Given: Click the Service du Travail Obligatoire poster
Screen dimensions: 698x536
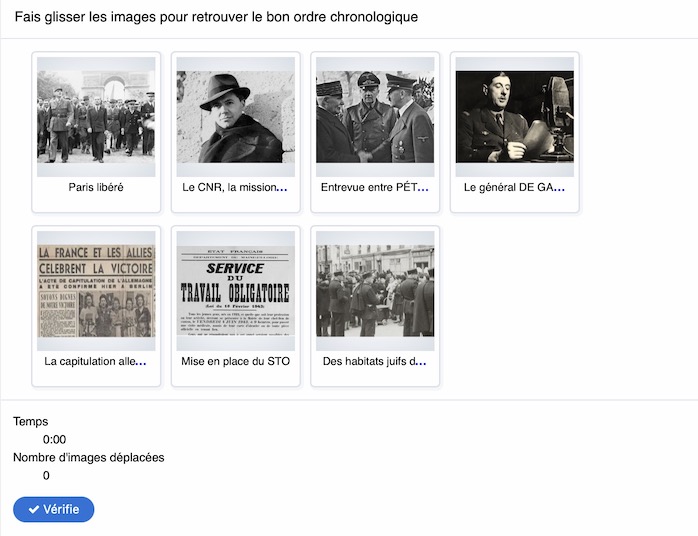Looking at the screenshot, I should pyautogui.click(x=235, y=290).
